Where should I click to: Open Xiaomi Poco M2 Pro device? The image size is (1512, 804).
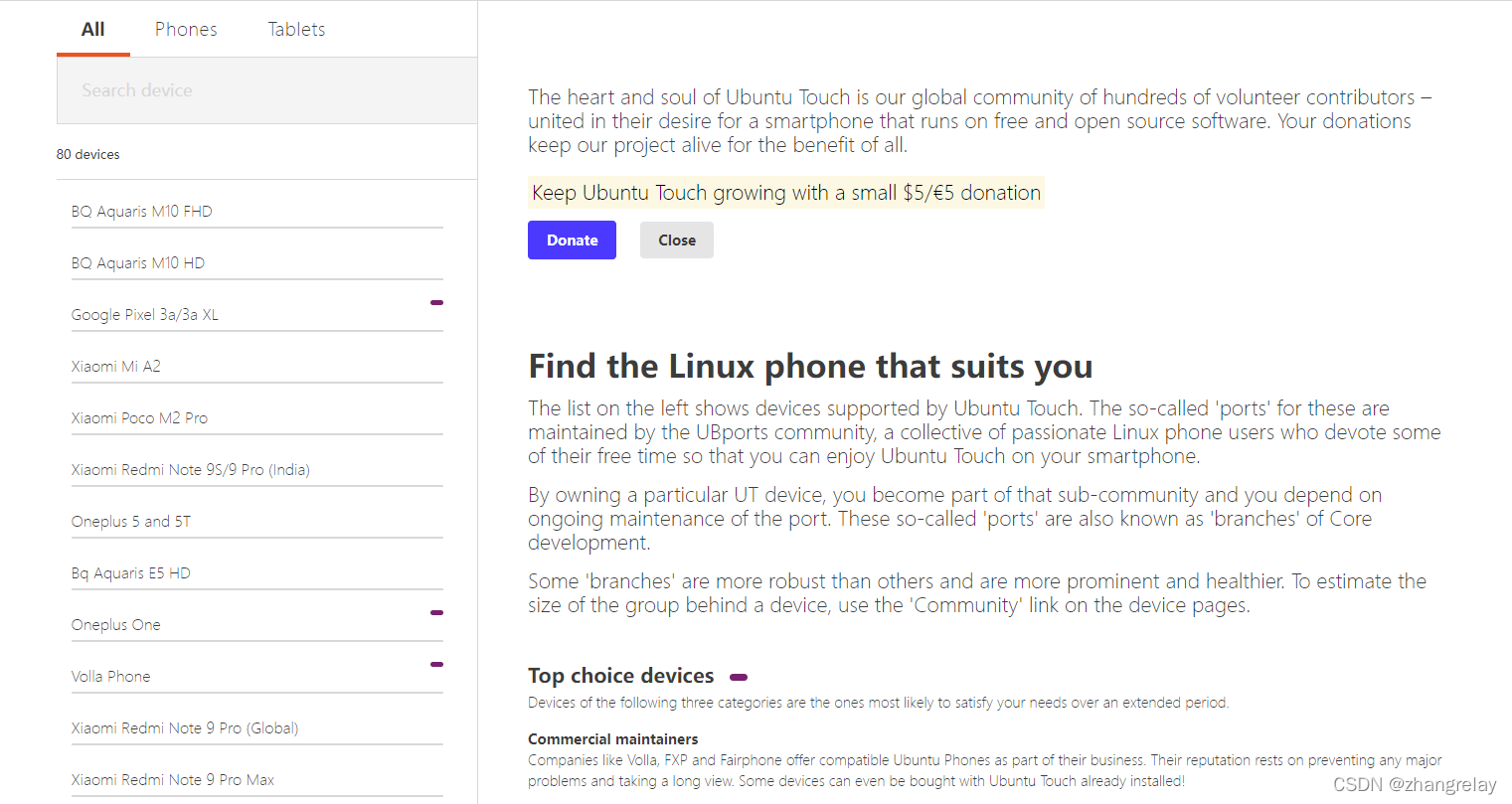click(x=257, y=417)
